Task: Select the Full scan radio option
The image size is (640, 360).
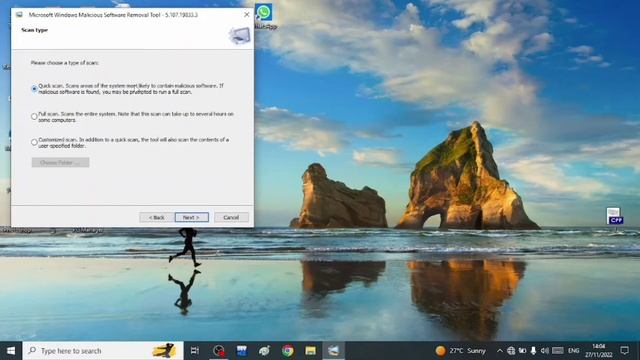Action: pyautogui.click(x=34, y=116)
